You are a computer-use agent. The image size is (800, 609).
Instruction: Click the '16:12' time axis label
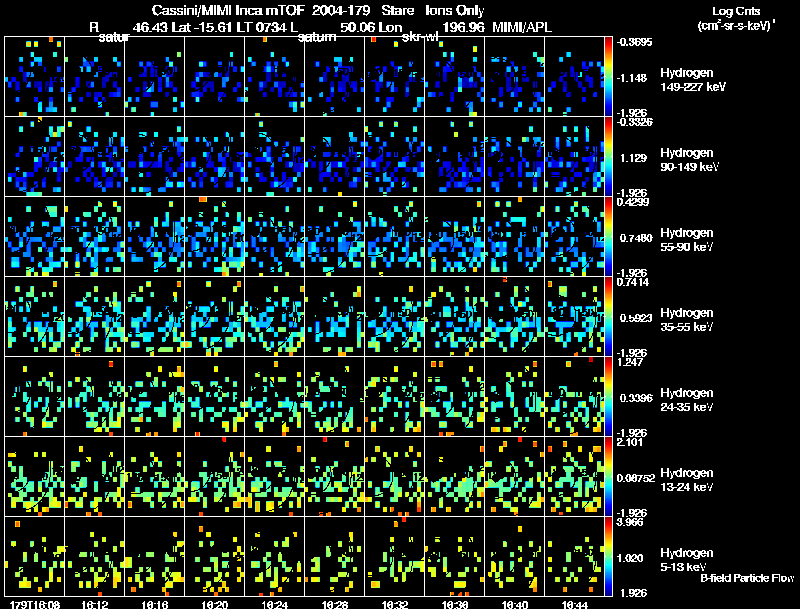94,604
